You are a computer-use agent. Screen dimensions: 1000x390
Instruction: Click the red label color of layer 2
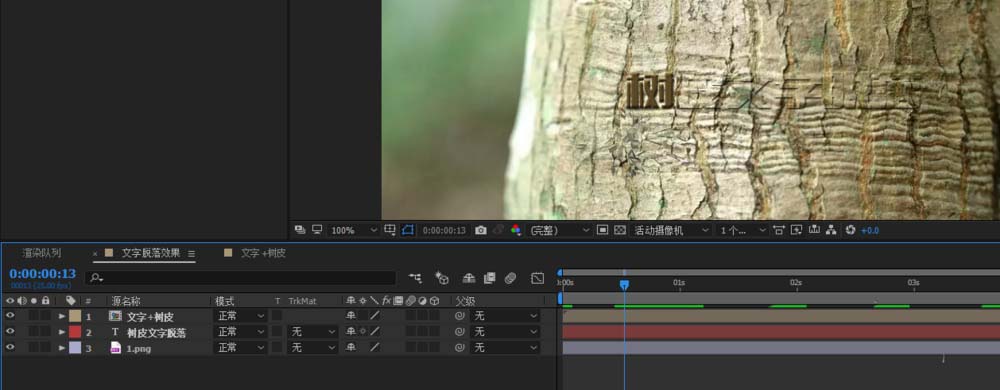click(x=75, y=332)
